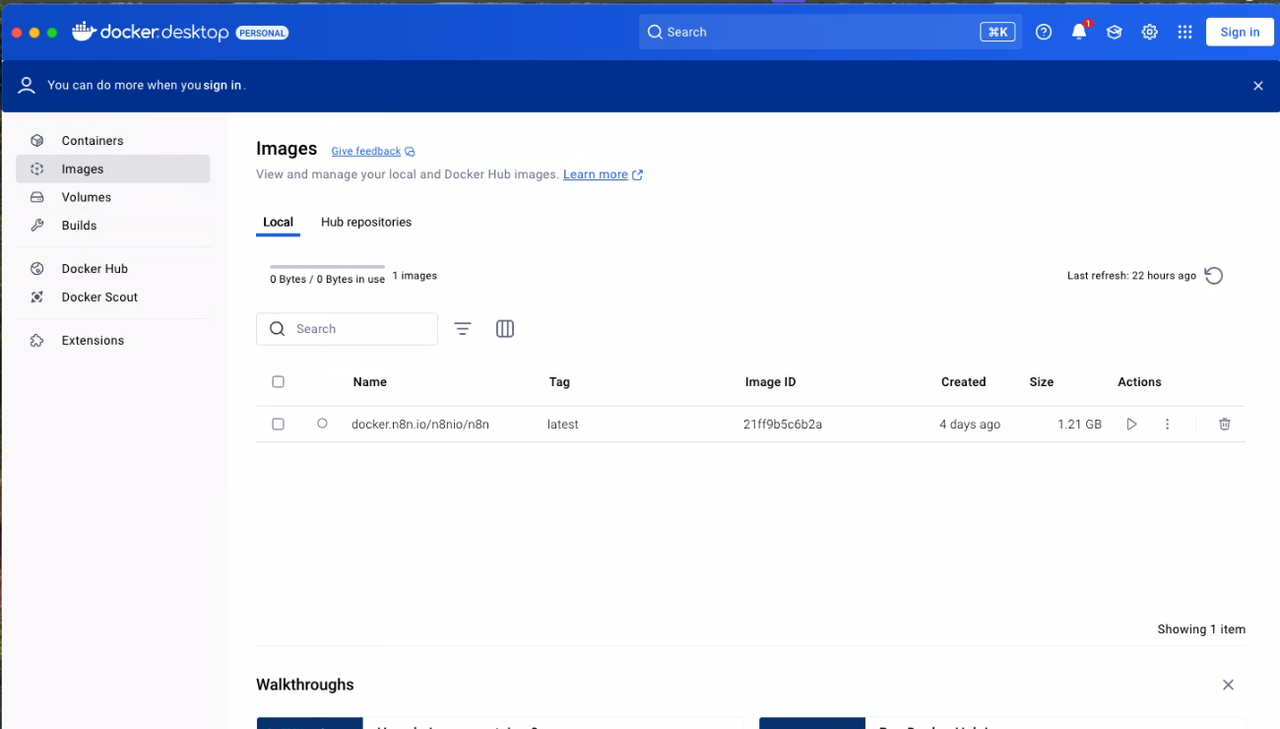Click the Tag column header
This screenshot has width=1280, height=729.
559,382
